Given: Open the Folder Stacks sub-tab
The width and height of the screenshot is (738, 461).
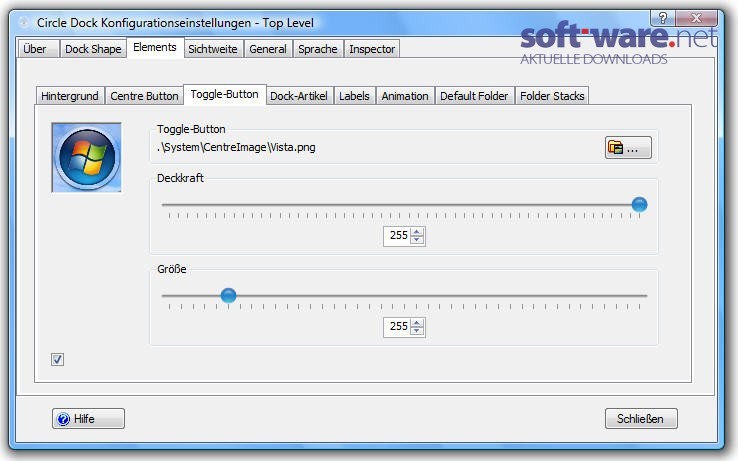Looking at the screenshot, I should pyautogui.click(x=552, y=96).
